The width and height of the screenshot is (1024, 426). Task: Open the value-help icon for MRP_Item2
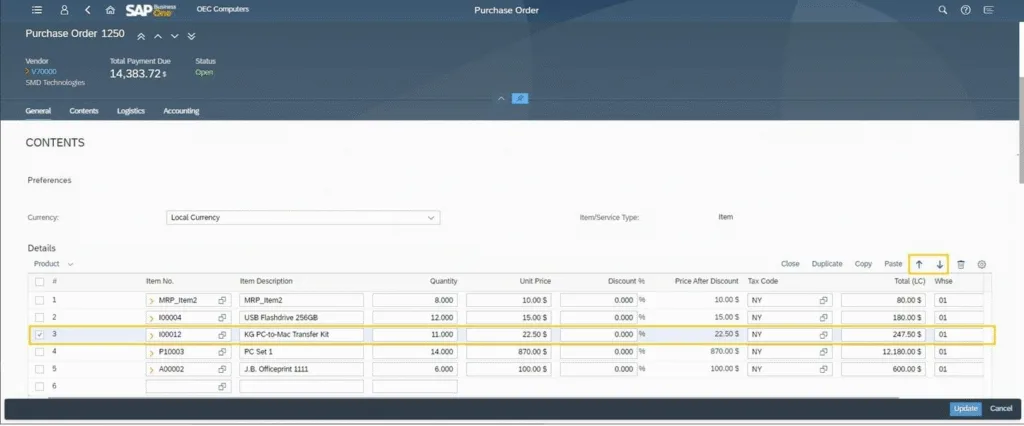coord(222,300)
